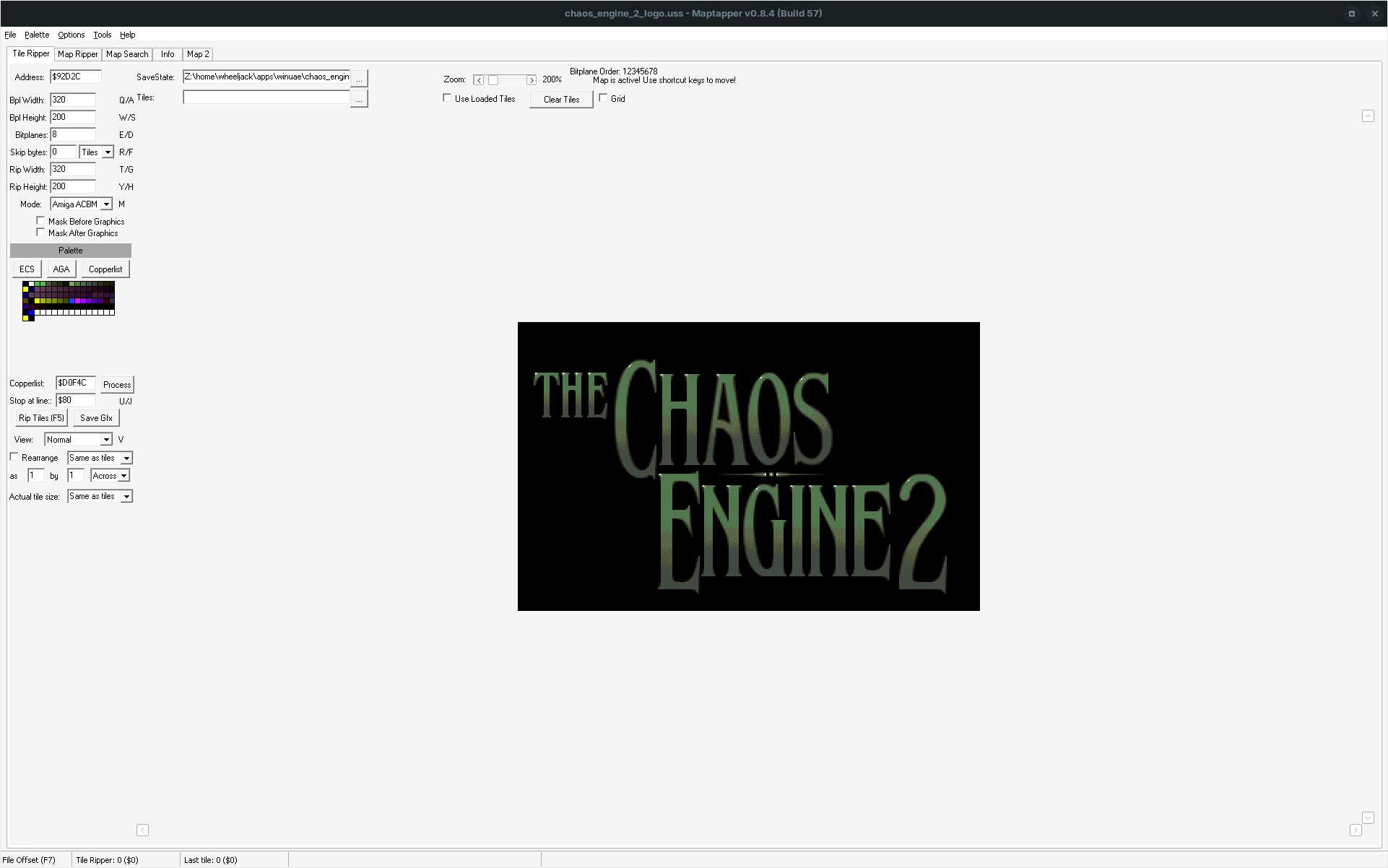Switch to the Map Ripper tab
This screenshot has width=1388, height=868.
77,54
